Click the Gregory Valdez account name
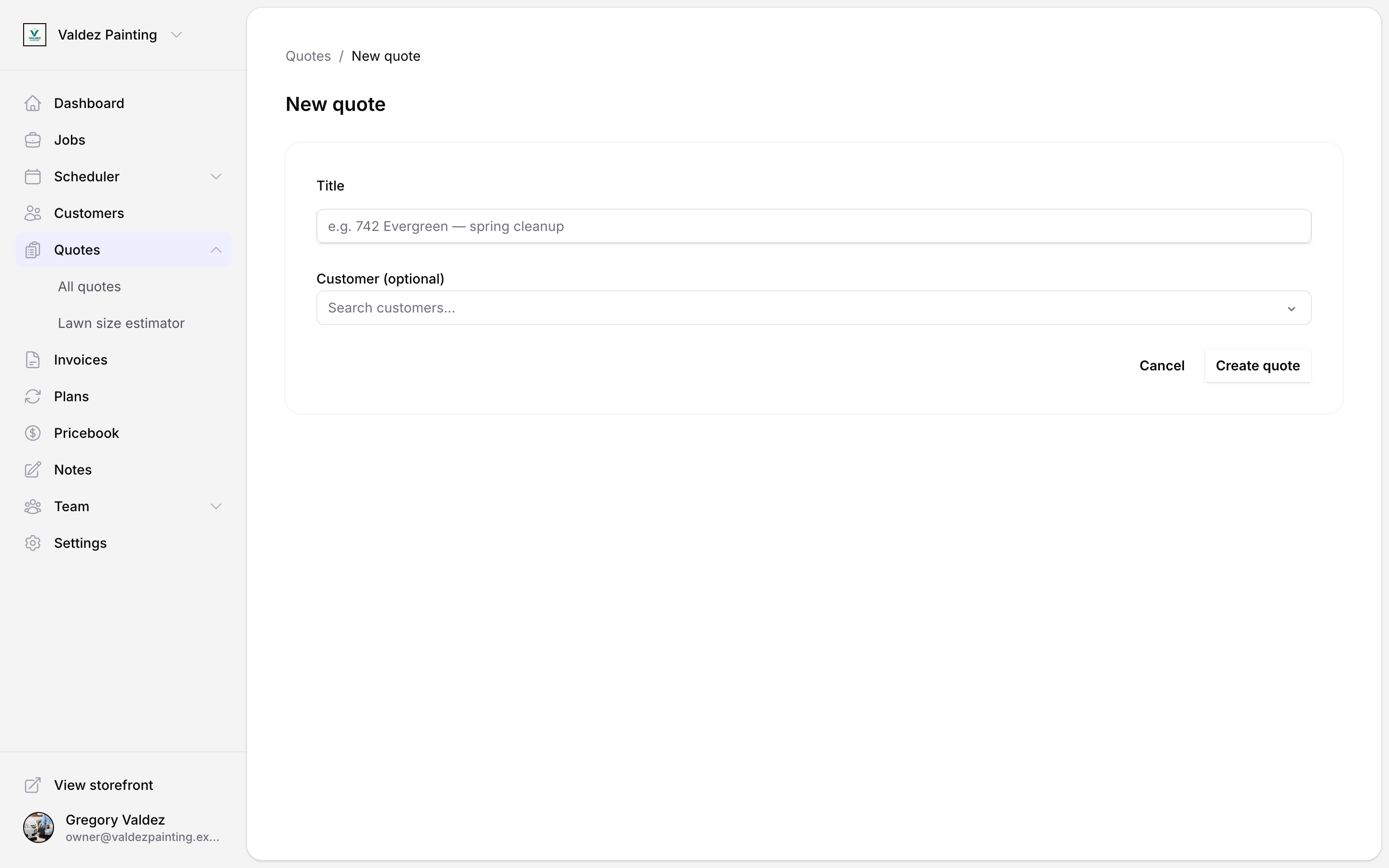Viewport: 1389px width, 868px height. (x=115, y=820)
